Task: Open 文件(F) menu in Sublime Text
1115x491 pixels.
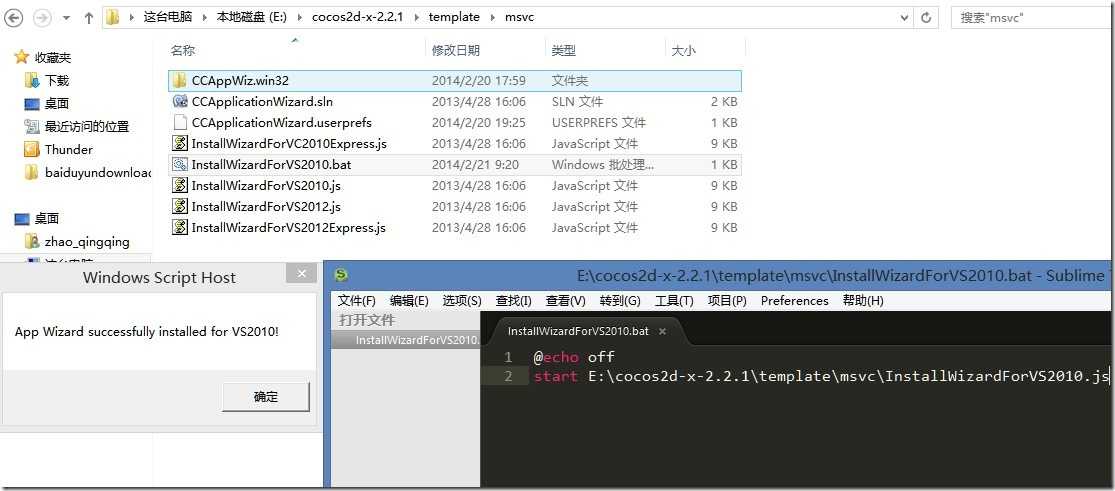Action: click(356, 301)
